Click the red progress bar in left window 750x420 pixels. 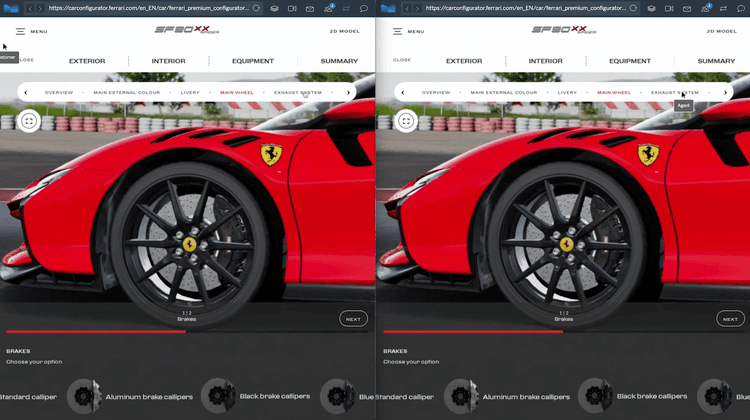pos(95,331)
